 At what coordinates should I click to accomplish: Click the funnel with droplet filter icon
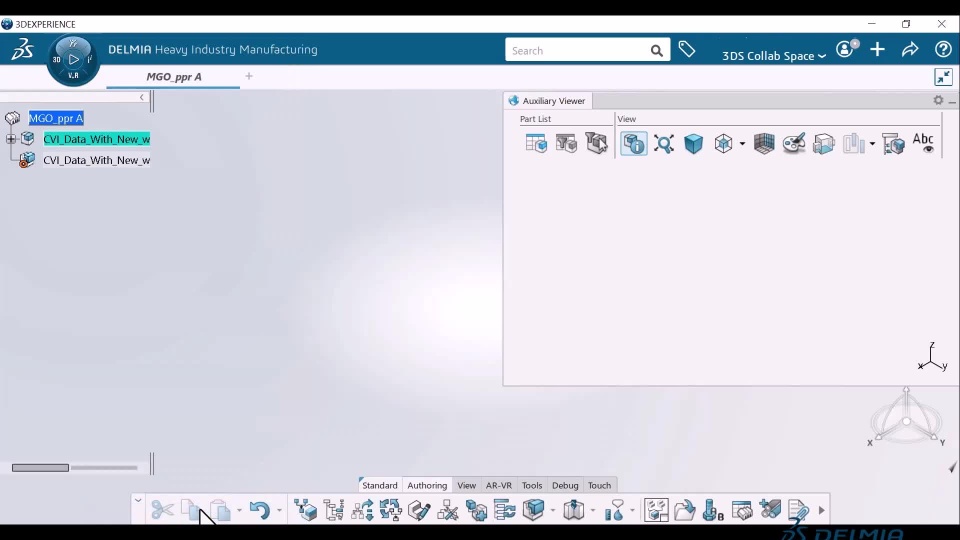(614, 509)
